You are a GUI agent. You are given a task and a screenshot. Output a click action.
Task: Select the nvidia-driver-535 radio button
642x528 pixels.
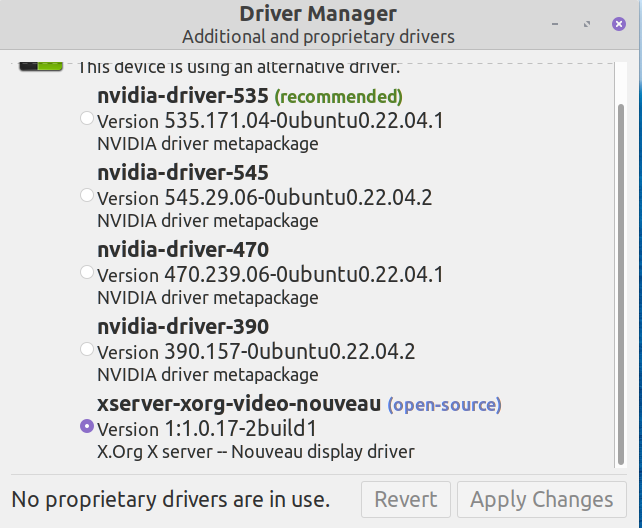click(x=87, y=119)
